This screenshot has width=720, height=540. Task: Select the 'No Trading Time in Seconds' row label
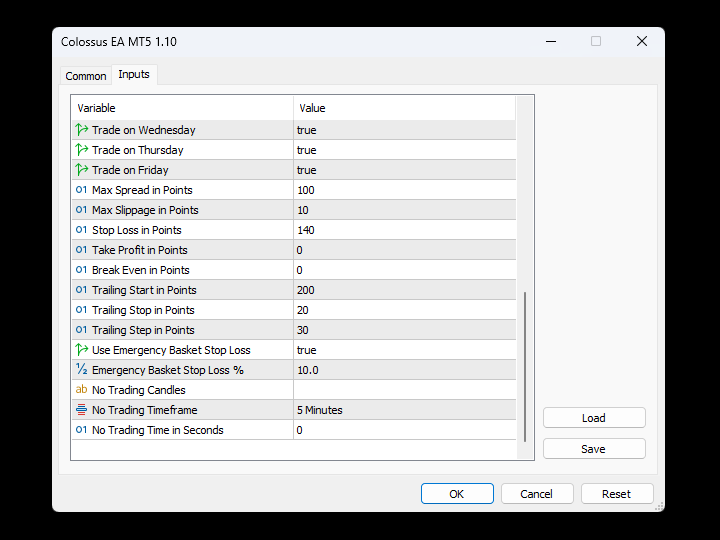click(x=158, y=430)
